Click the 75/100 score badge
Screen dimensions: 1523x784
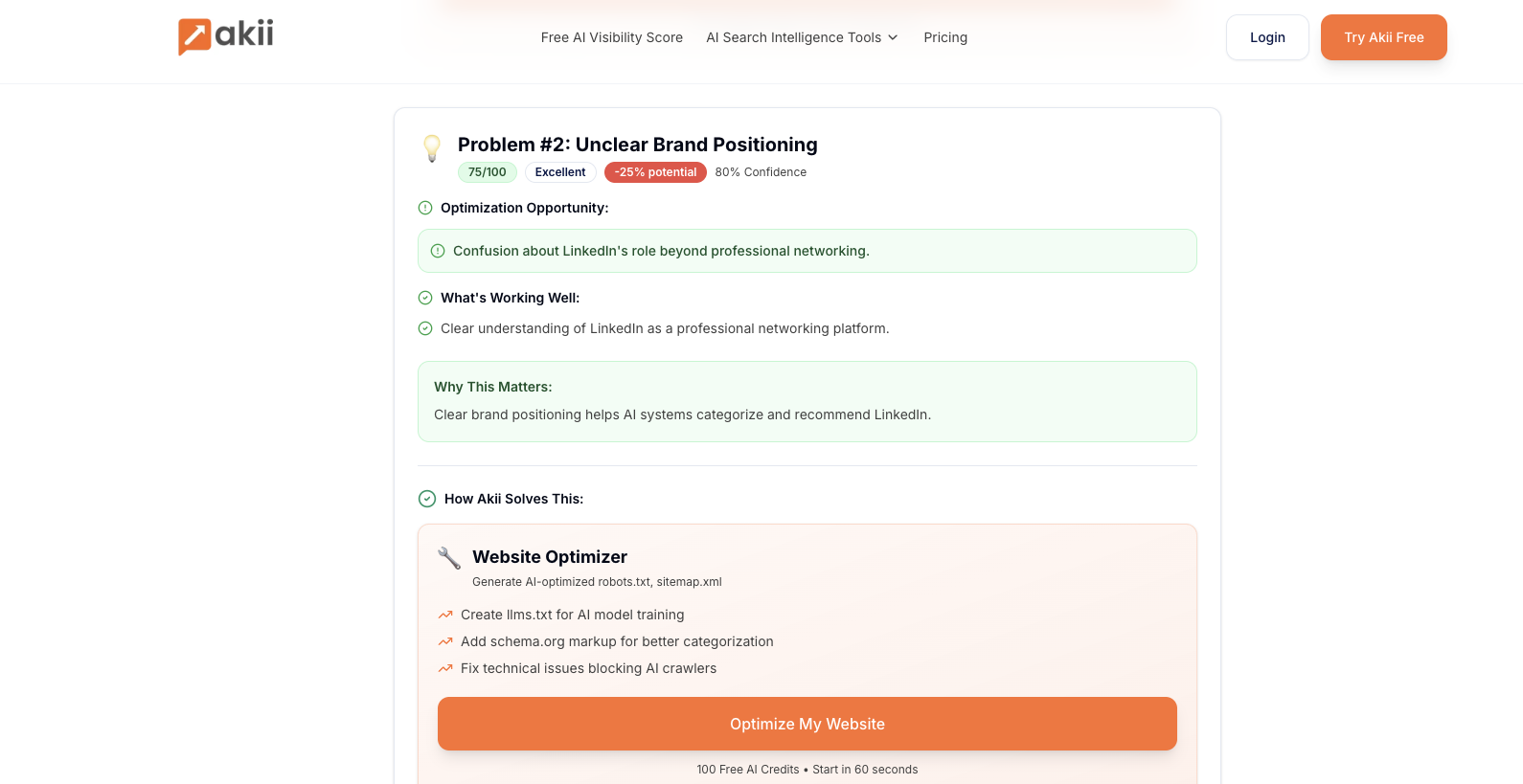(487, 172)
